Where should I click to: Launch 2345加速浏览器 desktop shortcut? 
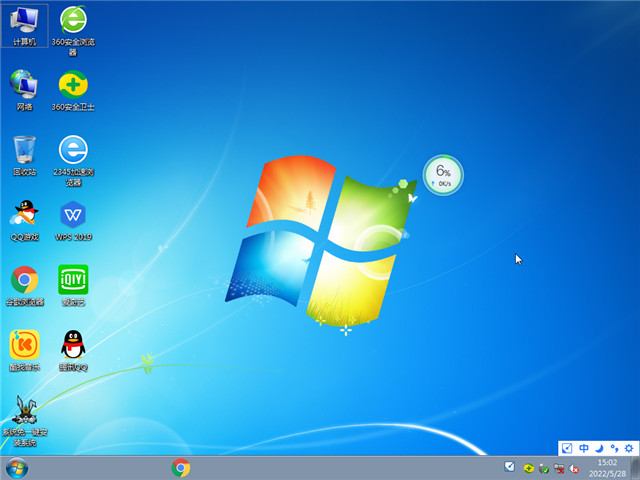click(x=73, y=160)
